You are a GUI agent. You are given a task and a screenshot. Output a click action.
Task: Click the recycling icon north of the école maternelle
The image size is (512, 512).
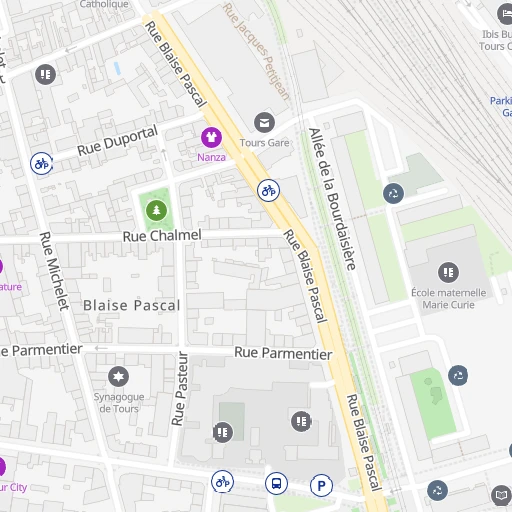click(x=393, y=193)
